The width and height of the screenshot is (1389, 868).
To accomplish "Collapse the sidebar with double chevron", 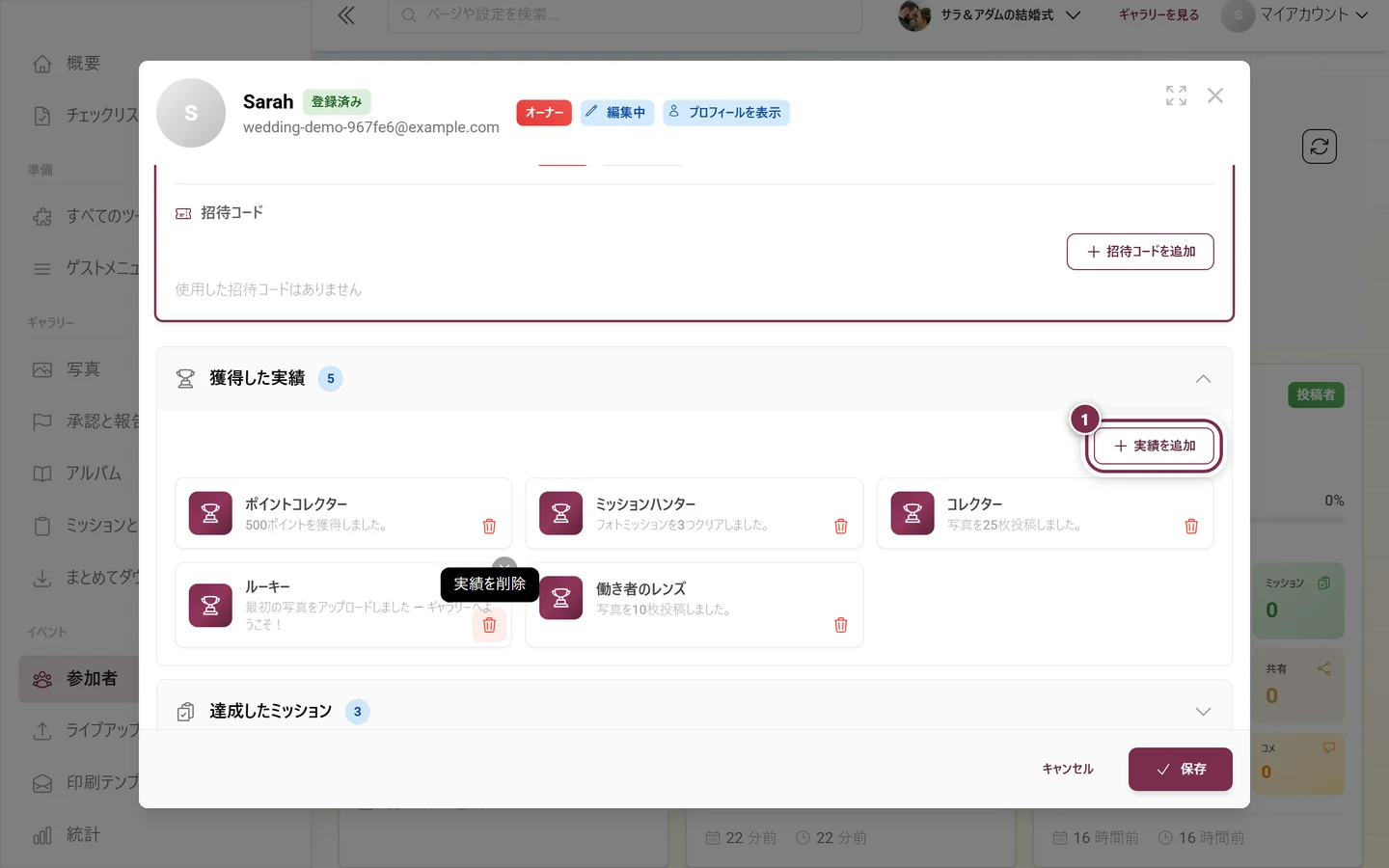I will (346, 15).
